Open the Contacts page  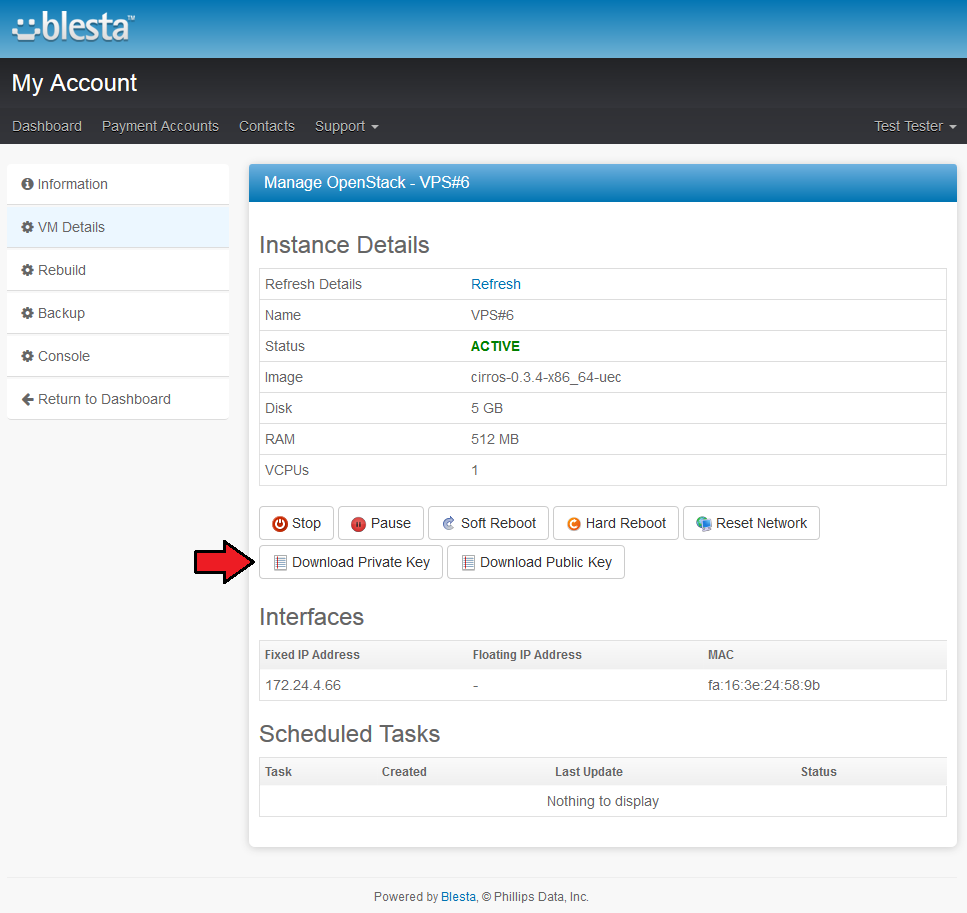pyautogui.click(x=267, y=126)
